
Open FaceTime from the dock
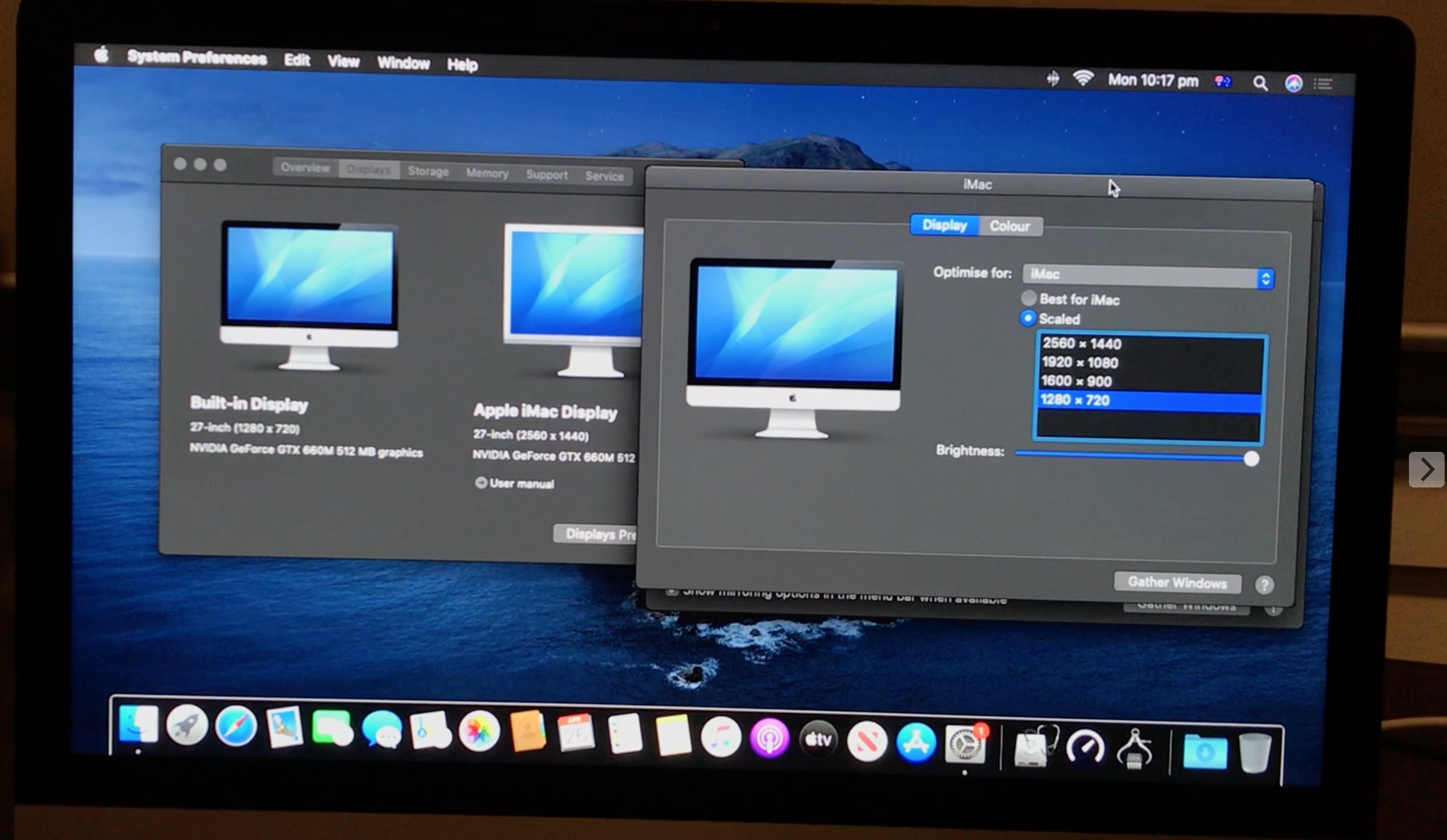pyautogui.click(x=333, y=728)
